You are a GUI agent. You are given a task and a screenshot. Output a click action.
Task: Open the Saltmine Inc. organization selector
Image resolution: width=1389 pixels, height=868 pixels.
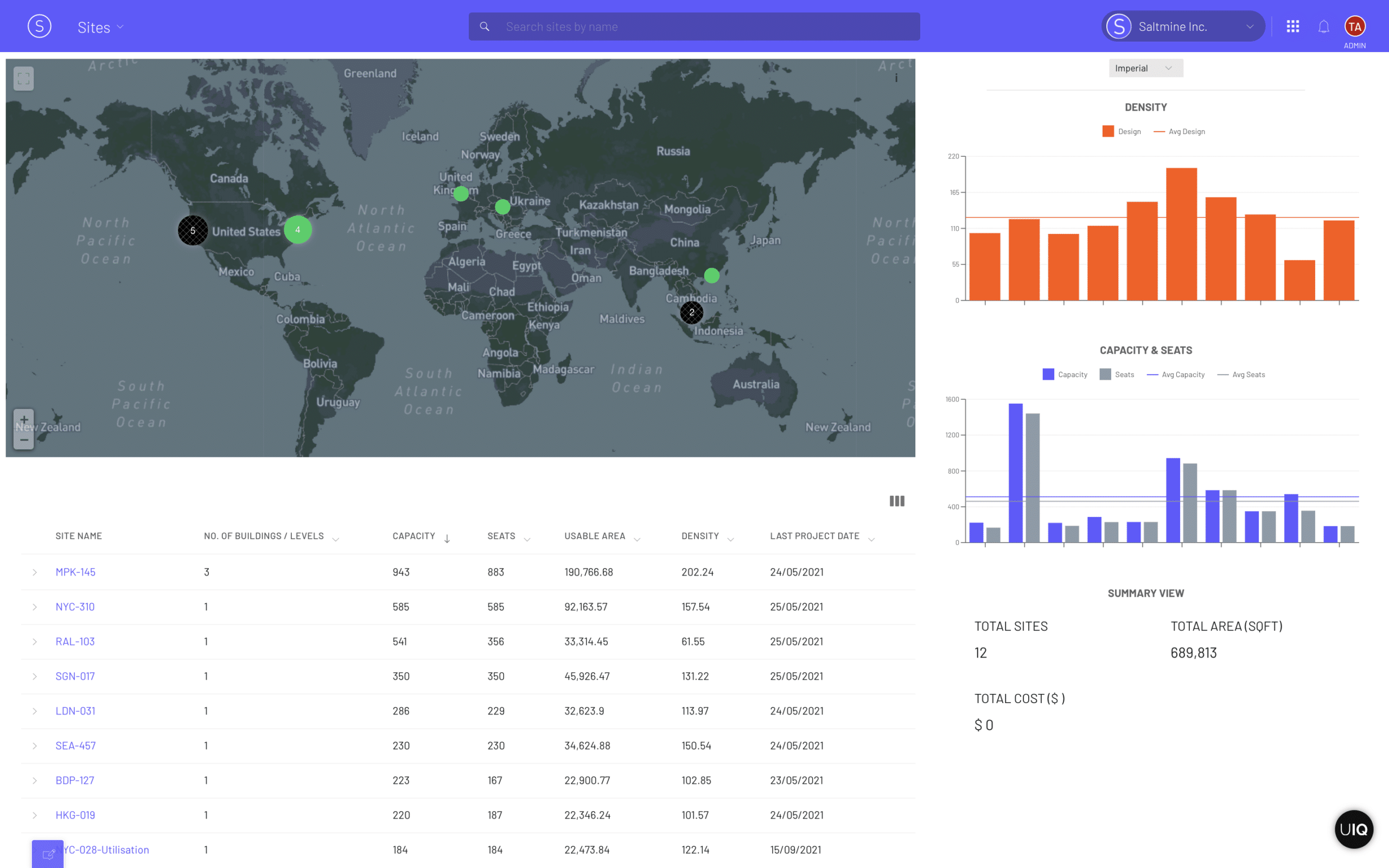pos(1182,27)
